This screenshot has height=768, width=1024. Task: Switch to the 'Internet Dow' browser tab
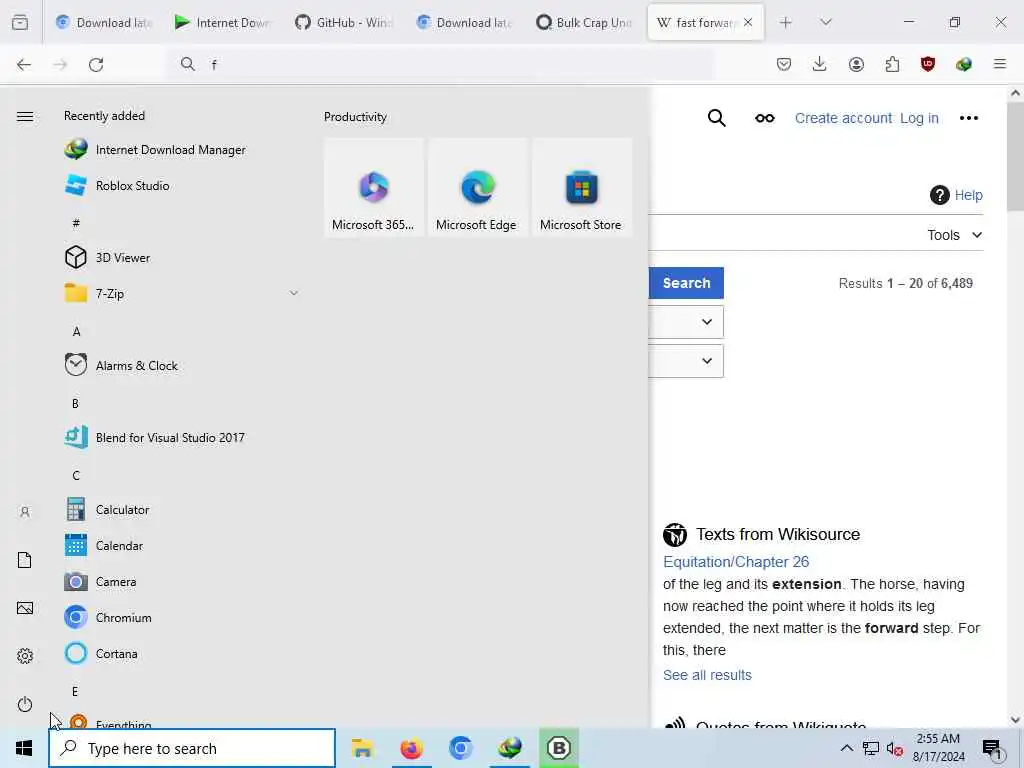[x=223, y=22]
